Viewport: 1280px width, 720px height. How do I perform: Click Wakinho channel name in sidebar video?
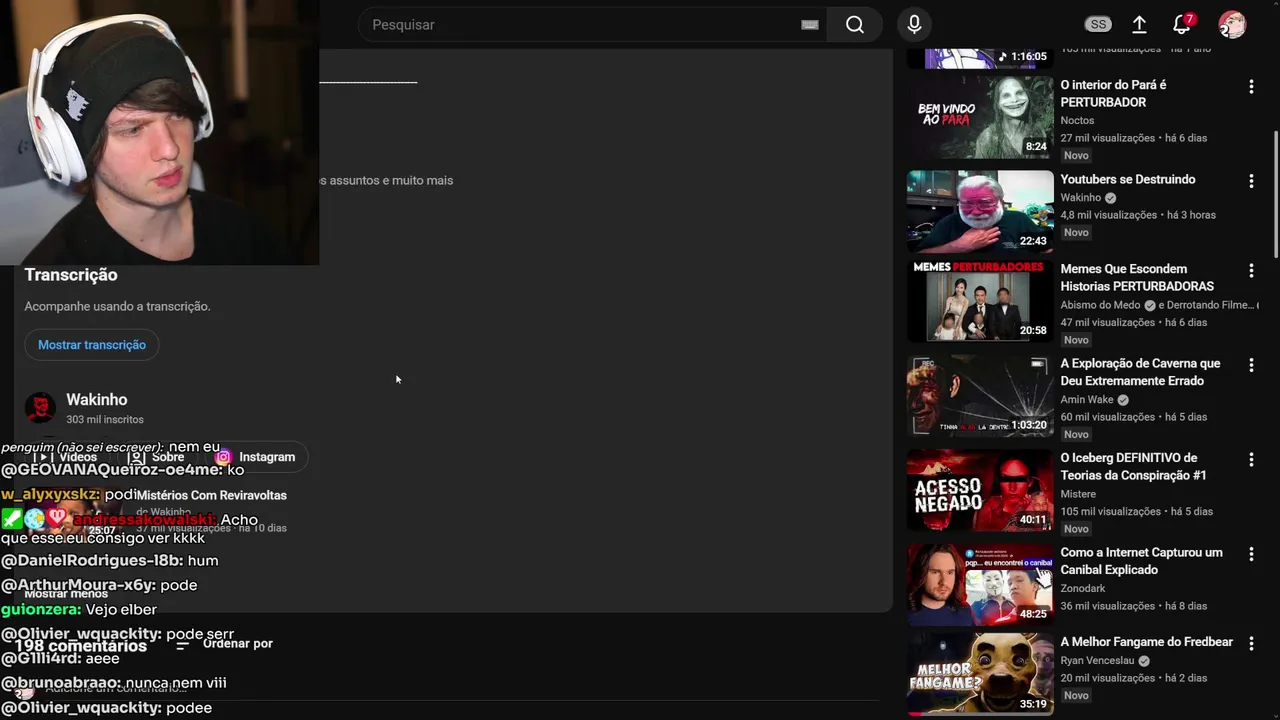[x=1080, y=198]
